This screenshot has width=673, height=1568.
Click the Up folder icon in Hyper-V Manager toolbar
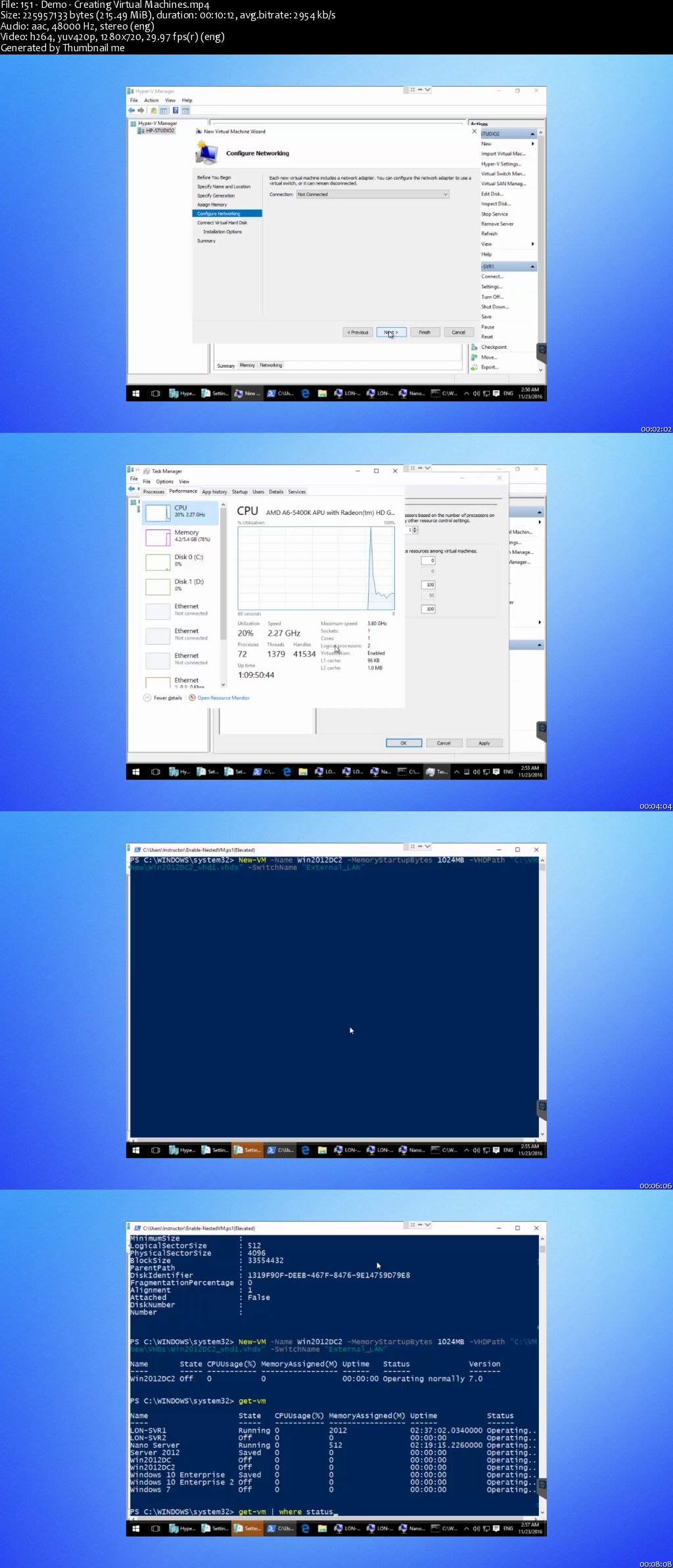click(x=154, y=110)
